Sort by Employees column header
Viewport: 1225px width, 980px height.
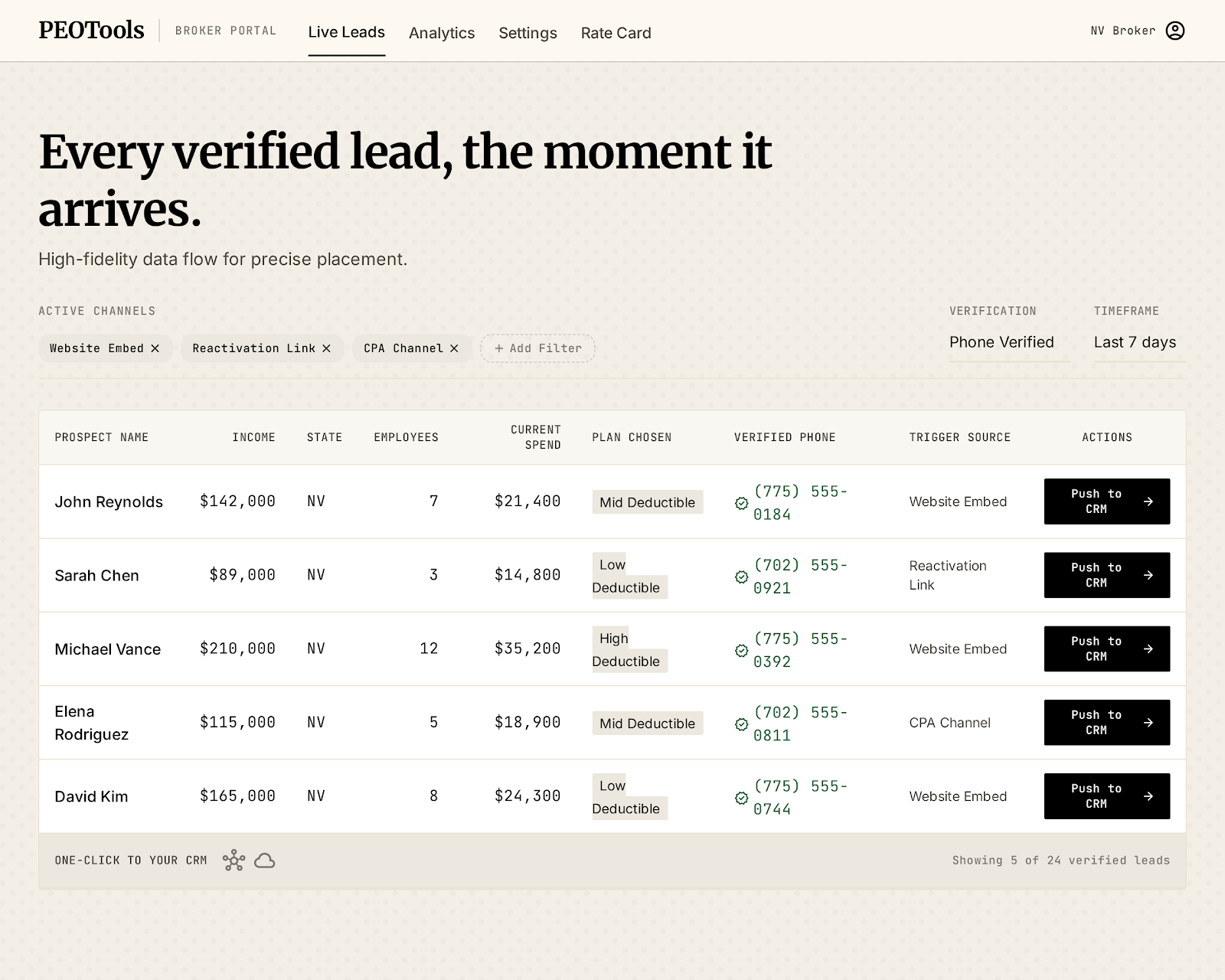tap(407, 437)
